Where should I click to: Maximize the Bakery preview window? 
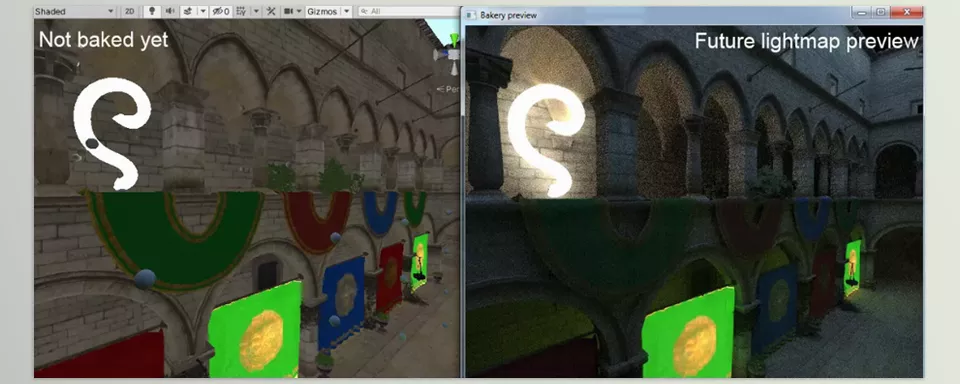(x=880, y=12)
